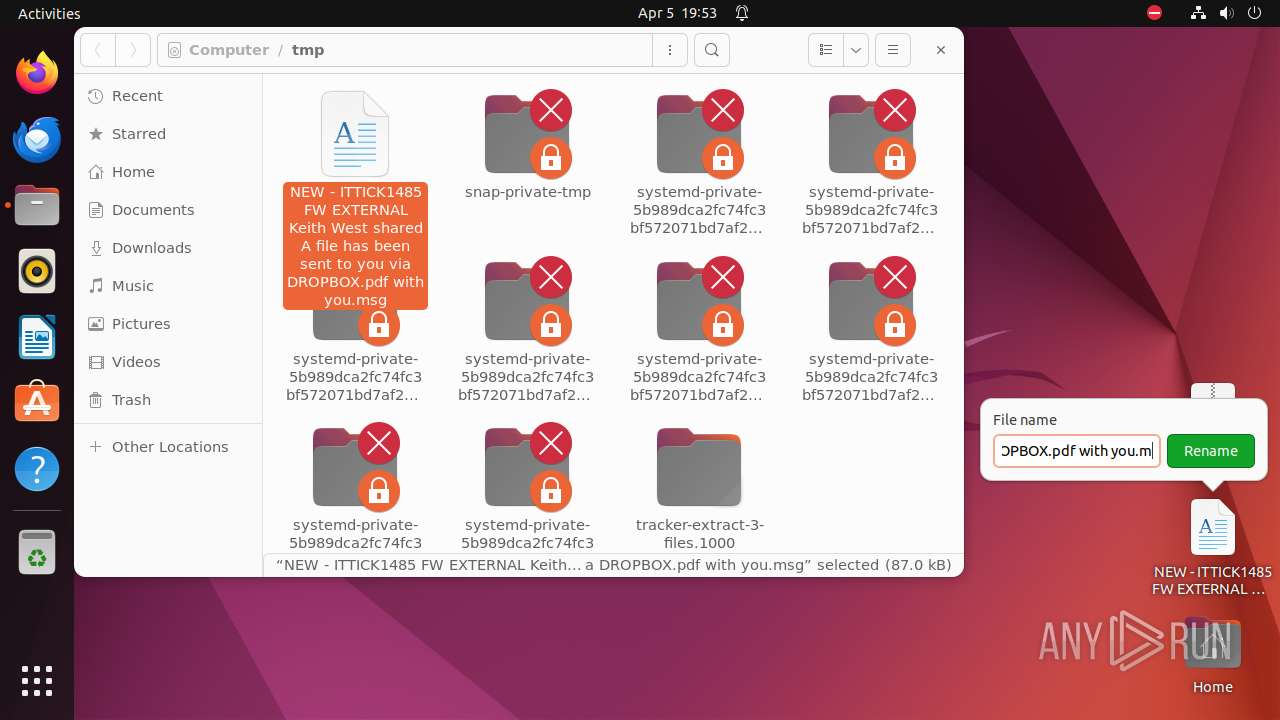The width and height of the screenshot is (1280, 720).
Task: Open Documents in the sidebar
Action: 168,210
